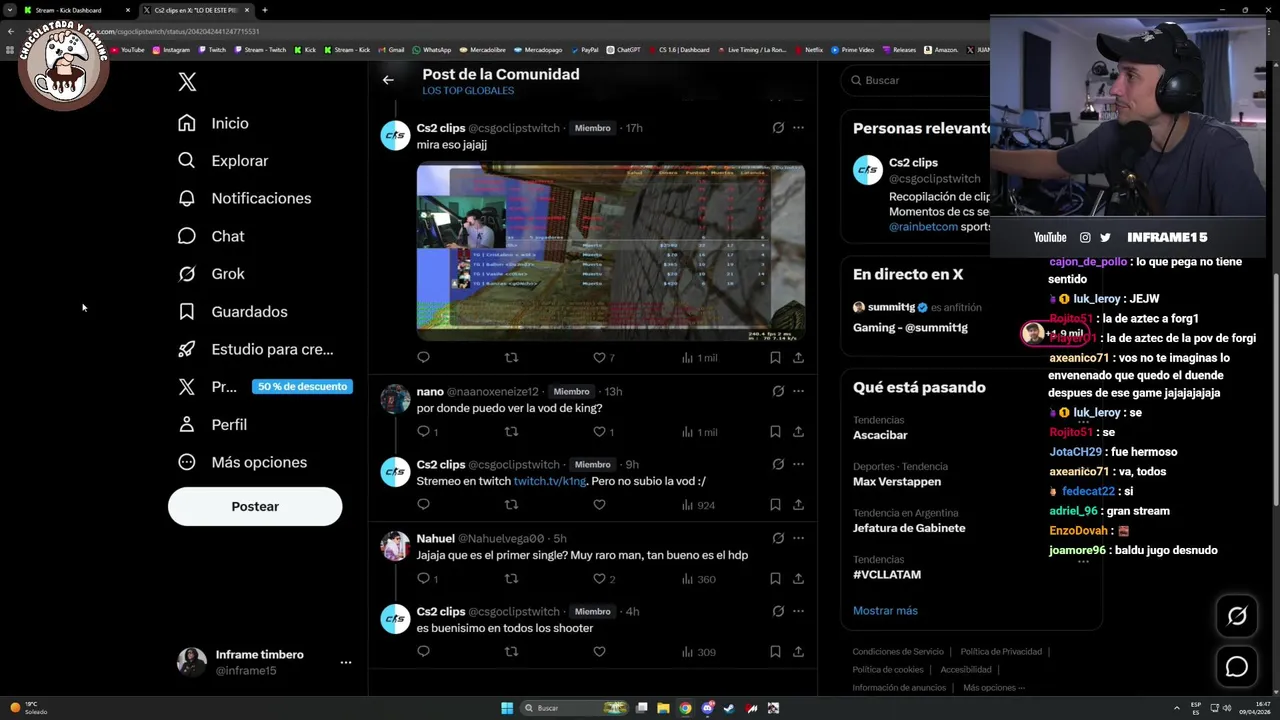The height and width of the screenshot is (720, 1280).
Task: Like nano's post about the vod
Action: [603, 432]
